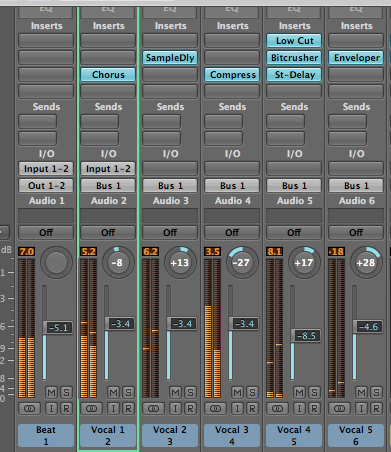Image resolution: width=391 pixels, height=452 pixels.
Task: Open the SampleDly insert on Vocal 2
Action: coord(170,58)
